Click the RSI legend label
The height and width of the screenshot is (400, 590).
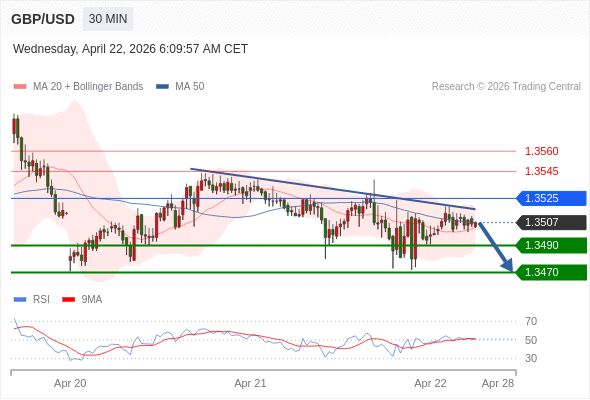[41, 300]
